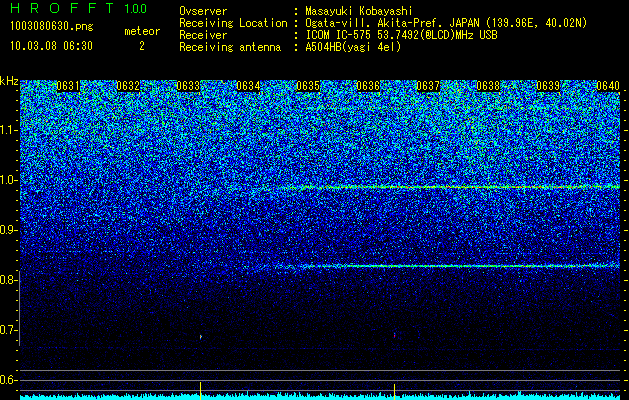The width and height of the screenshot is (629, 400).
Task: Click the 0632 time marker
Action: [128, 86]
